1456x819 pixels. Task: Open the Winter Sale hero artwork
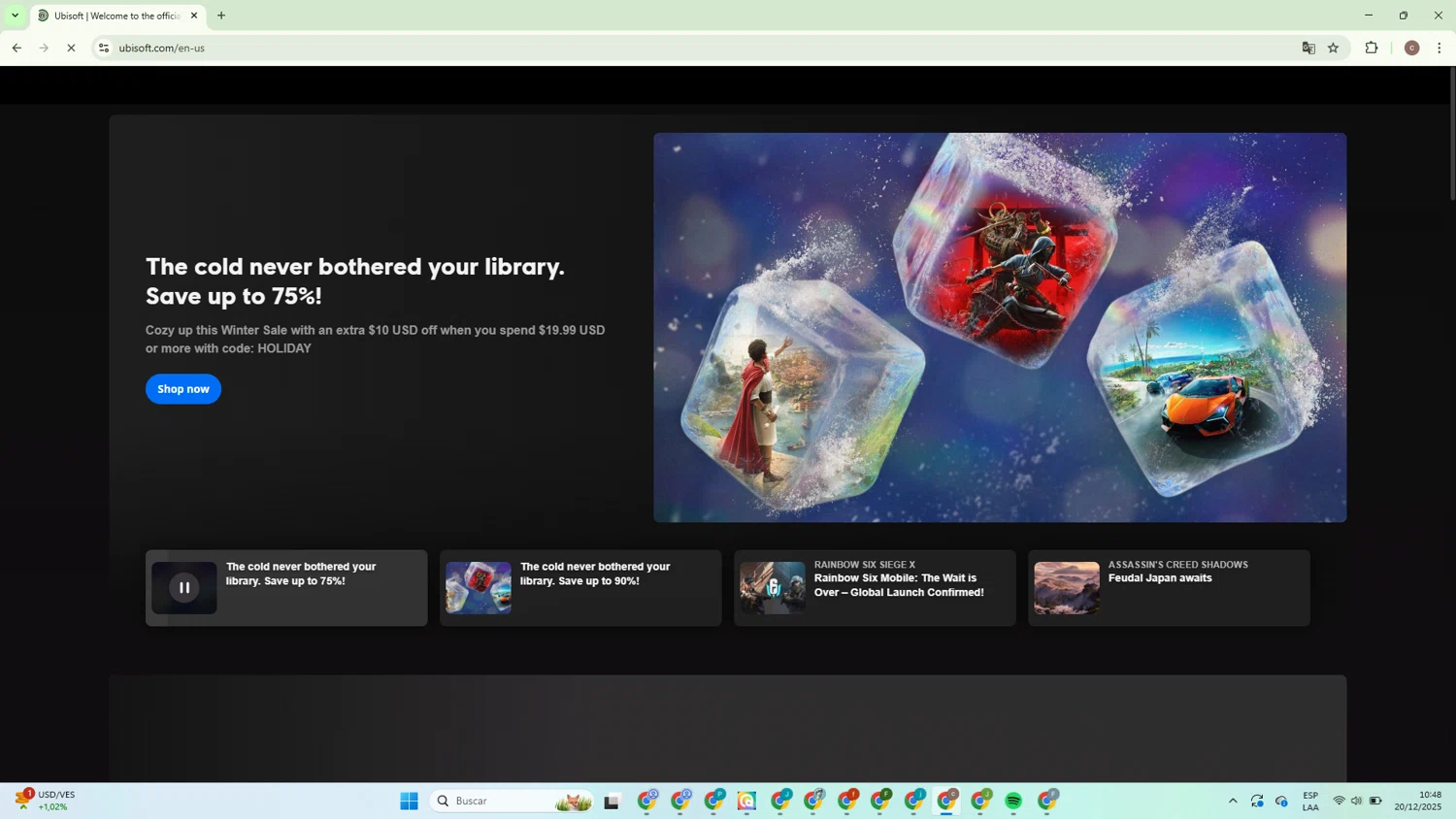1000,328
